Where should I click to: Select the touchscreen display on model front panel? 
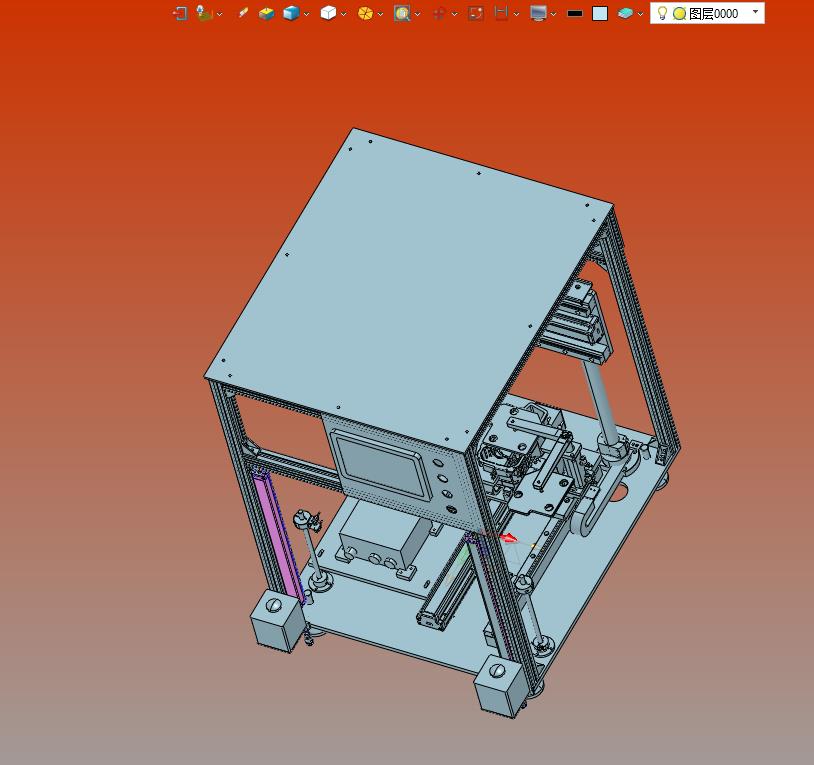(382, 466)
